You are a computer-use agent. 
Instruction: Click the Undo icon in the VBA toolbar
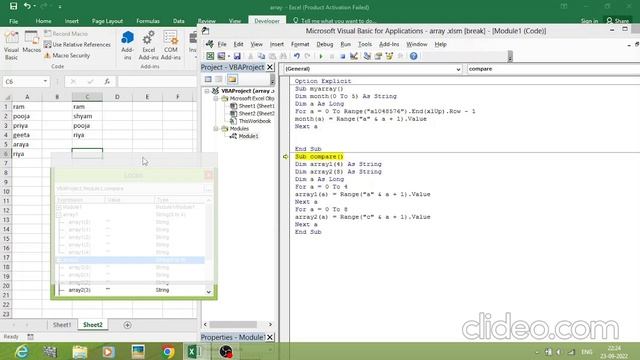[296, 56]
